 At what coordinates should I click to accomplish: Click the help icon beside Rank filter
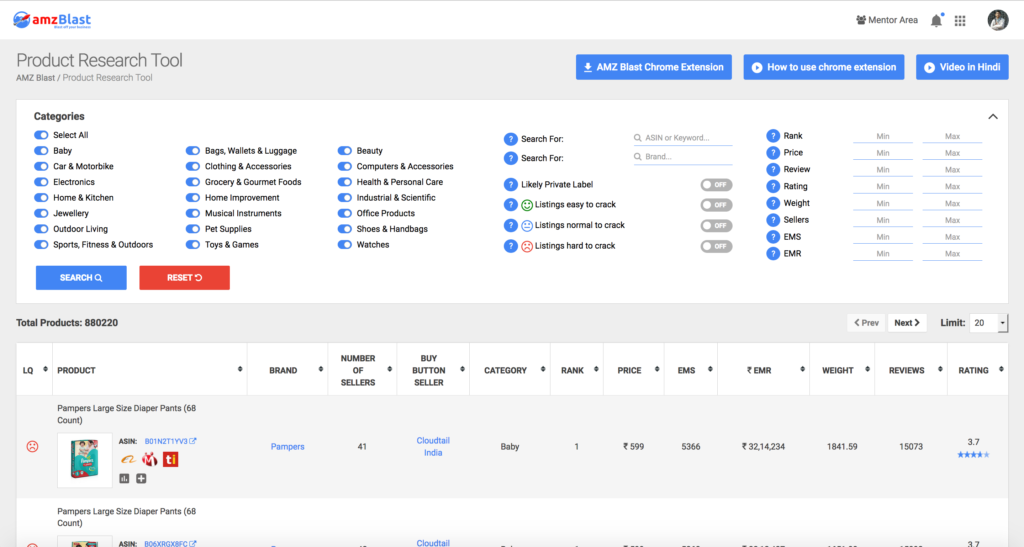pyautogui.click(x=772, y=136)
